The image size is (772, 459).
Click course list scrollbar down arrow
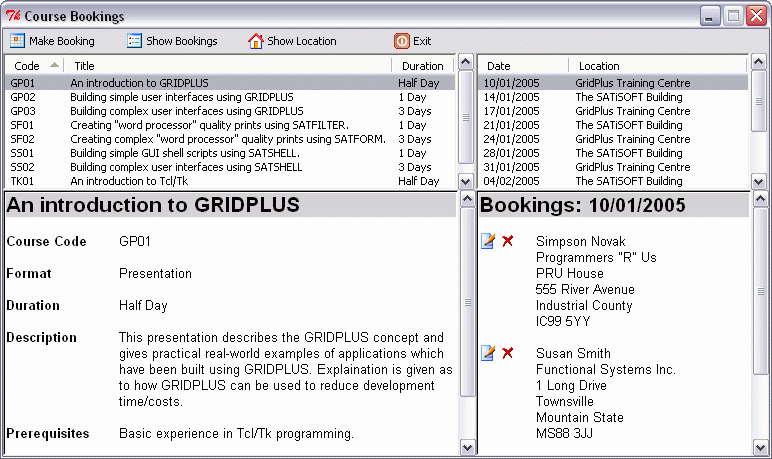tap(466, 181)
